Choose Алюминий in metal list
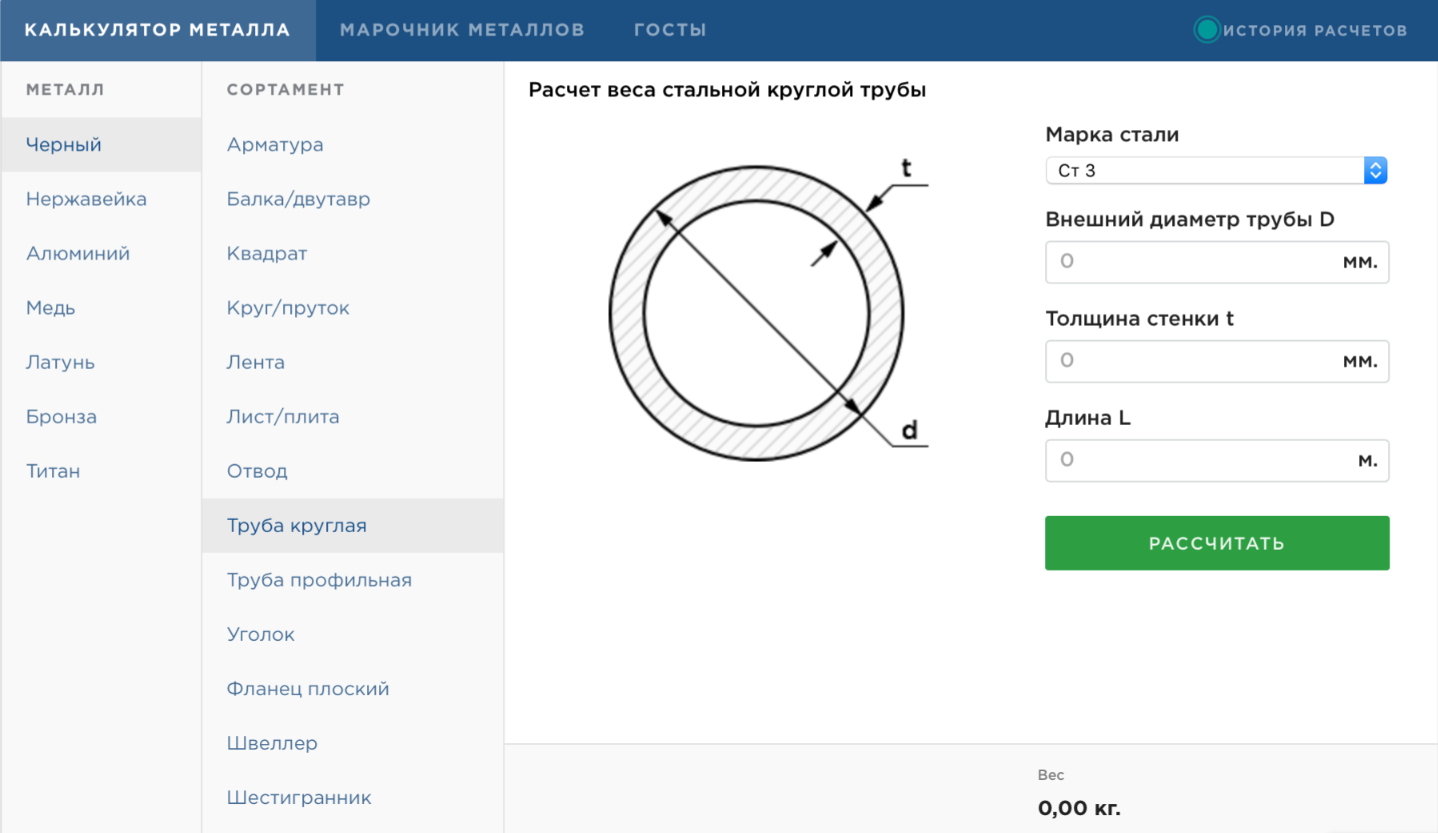The height and width of the screenshot is (833, 1438). pyautogui.click(x=78, y=254)
